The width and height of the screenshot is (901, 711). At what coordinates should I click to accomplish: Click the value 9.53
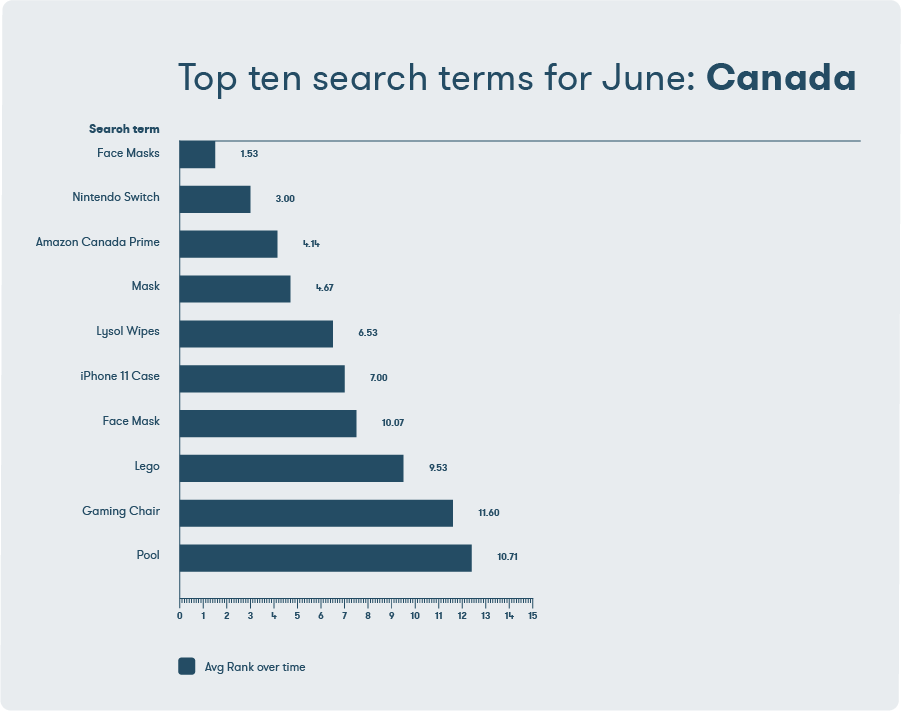click(x=438, y=468)
